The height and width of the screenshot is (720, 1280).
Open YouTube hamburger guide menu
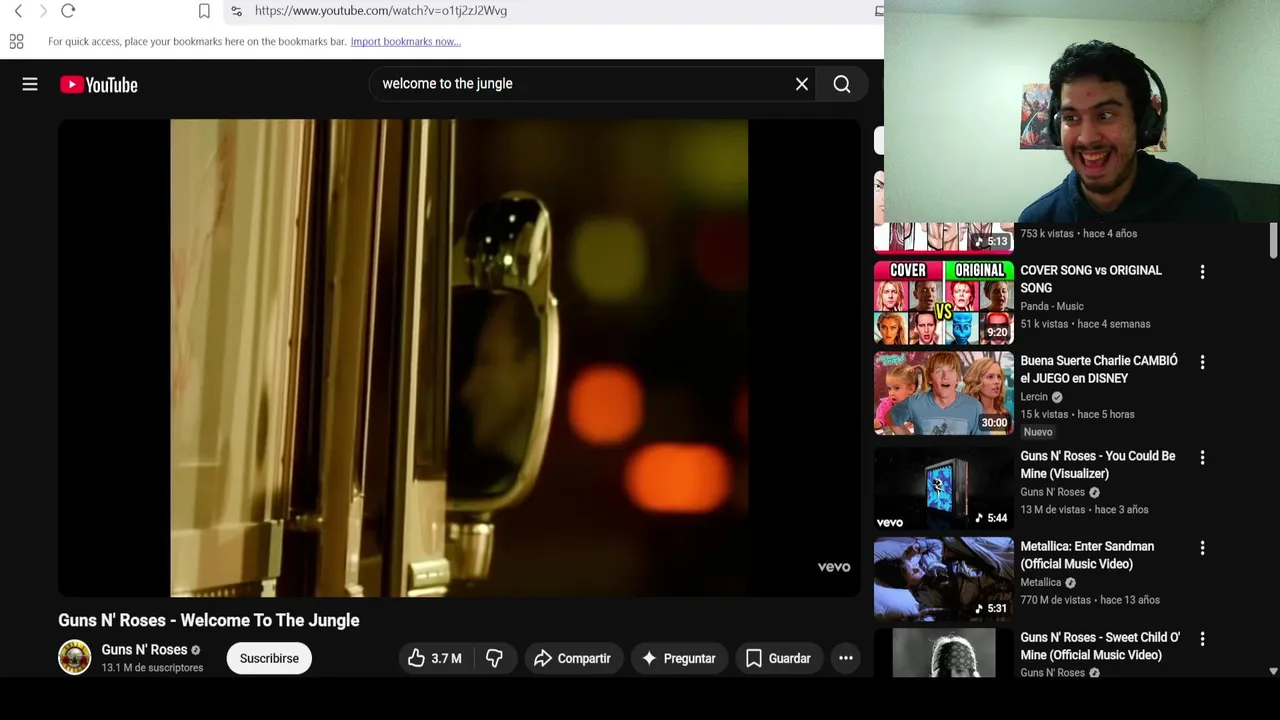[30, 85]
